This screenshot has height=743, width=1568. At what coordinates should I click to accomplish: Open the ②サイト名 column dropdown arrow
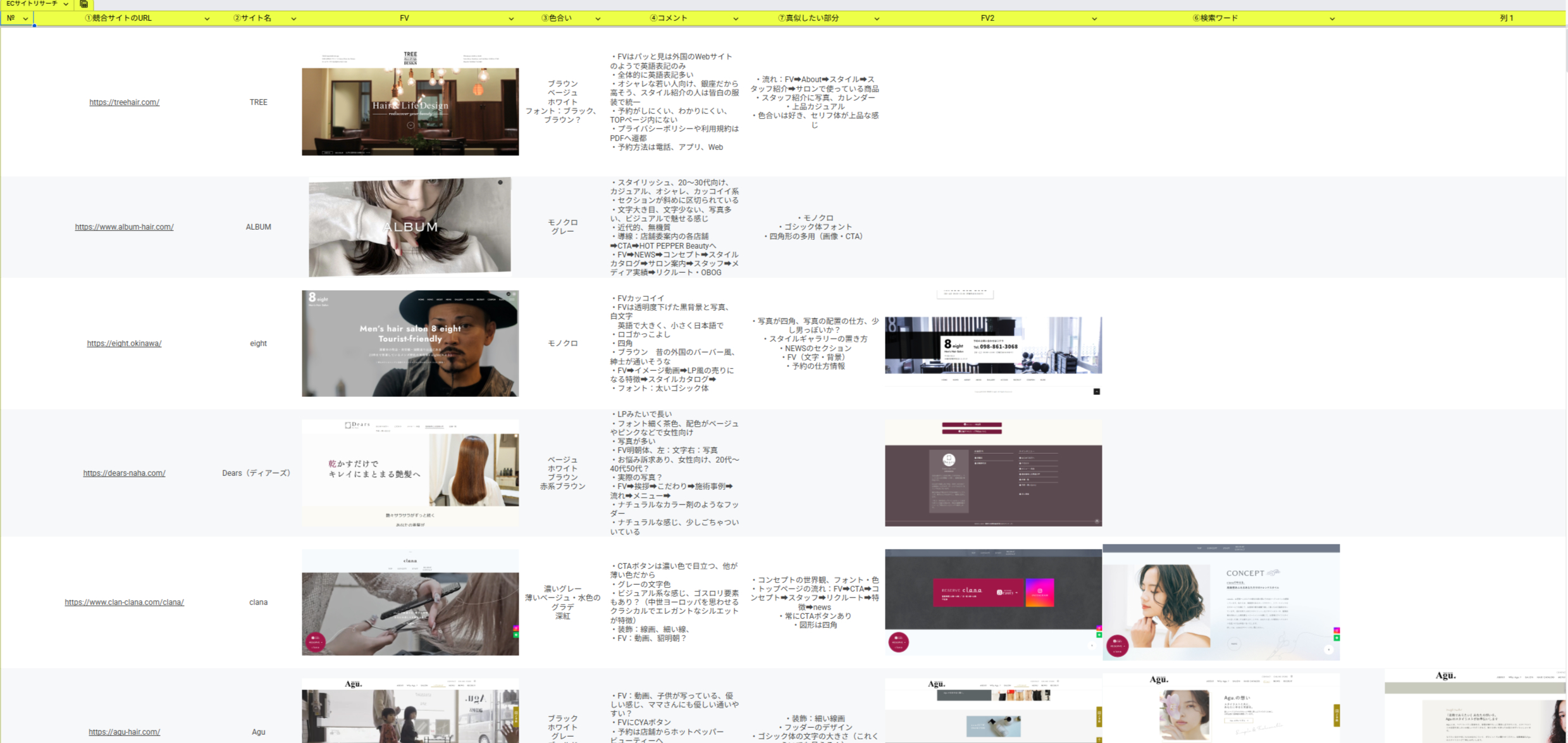pos(293,18)
